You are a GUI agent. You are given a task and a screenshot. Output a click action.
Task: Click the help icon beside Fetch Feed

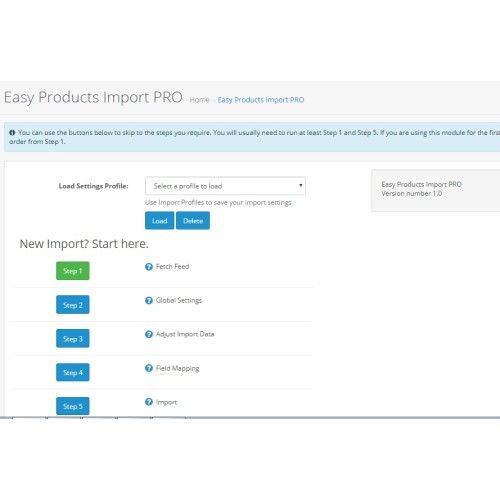pos(149,267)
